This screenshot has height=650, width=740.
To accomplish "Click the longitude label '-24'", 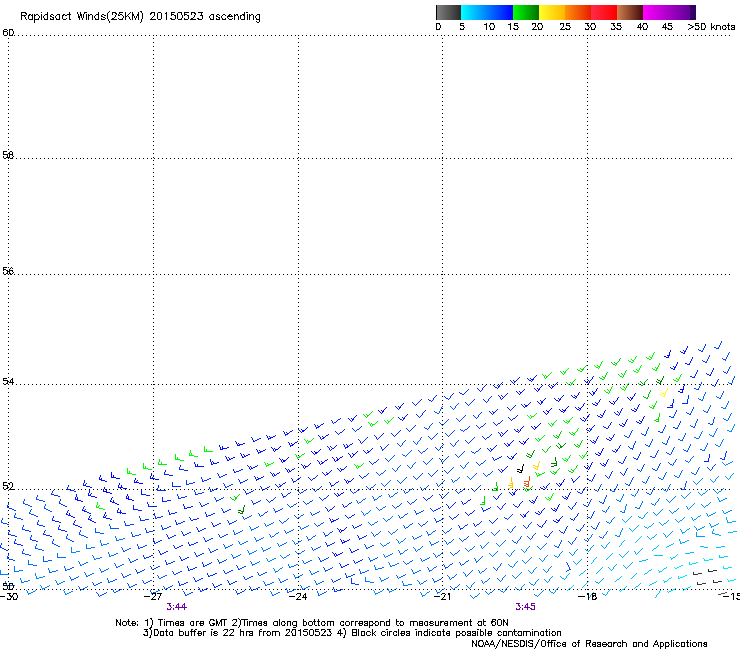I will pyautogui.click(x=298, y=597).
